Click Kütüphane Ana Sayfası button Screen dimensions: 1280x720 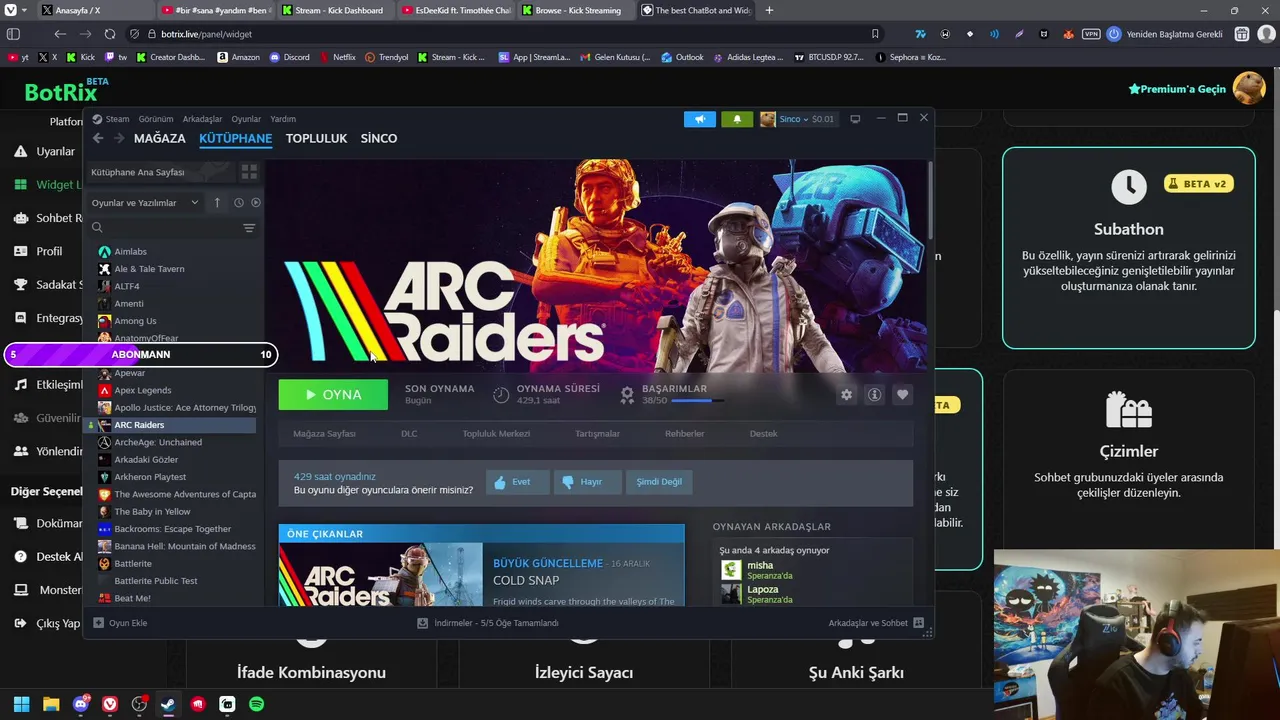click(x=160, y=172)
